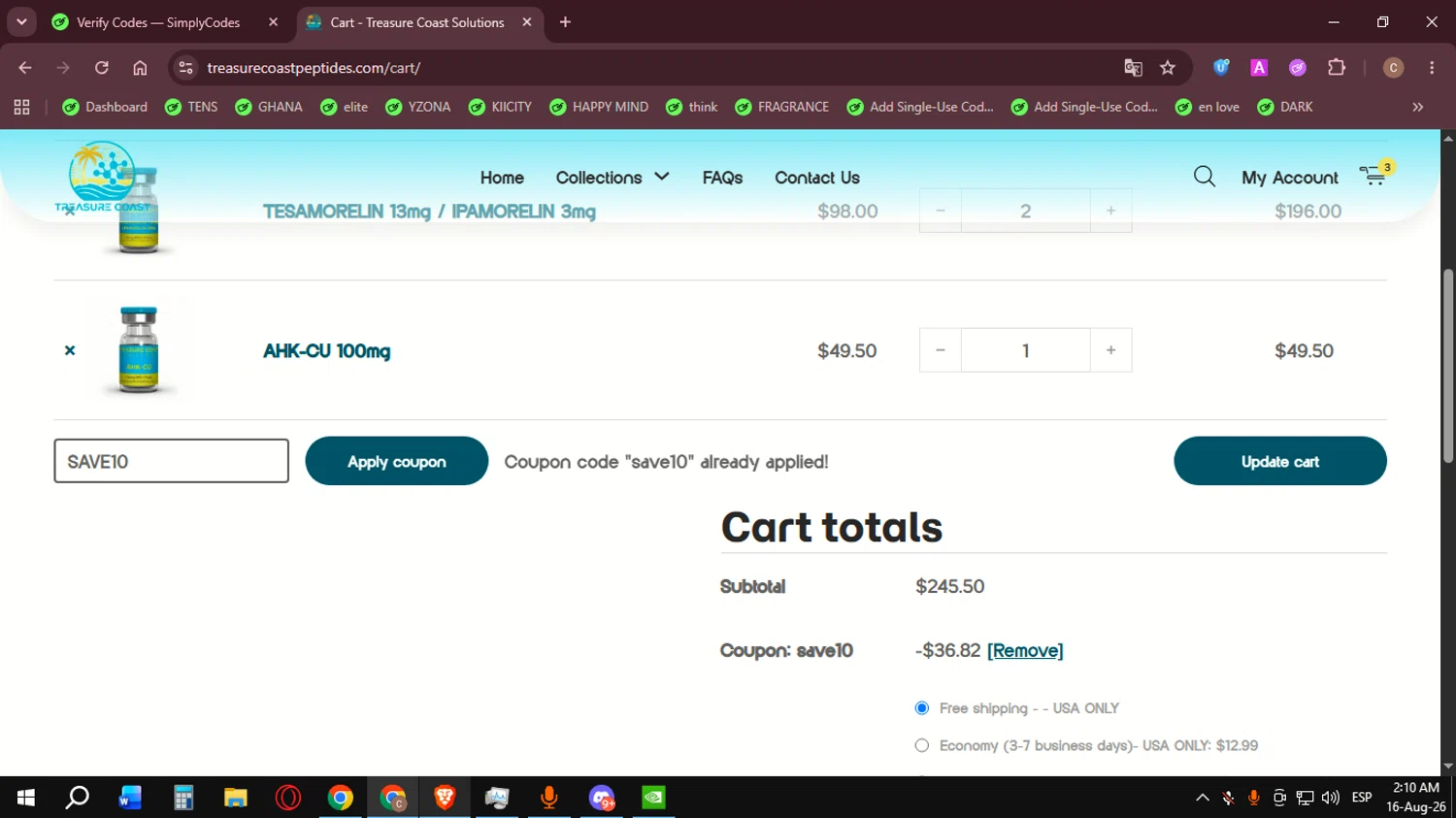Viewport: 1456px width, 818px height.
Task: Select the Cart - Treasure Coast Solutions tab
Action: pyautogui.click(x=417, y=22)
